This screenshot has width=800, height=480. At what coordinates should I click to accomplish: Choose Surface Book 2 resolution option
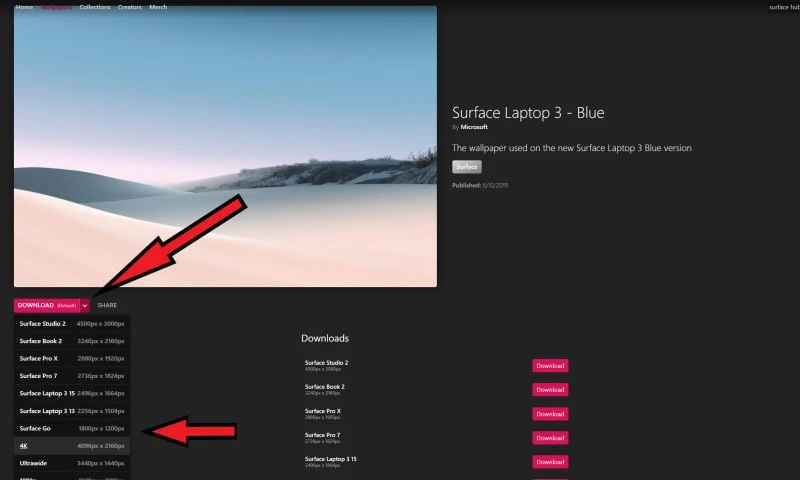pyautogui.click(x=72, y=341)
